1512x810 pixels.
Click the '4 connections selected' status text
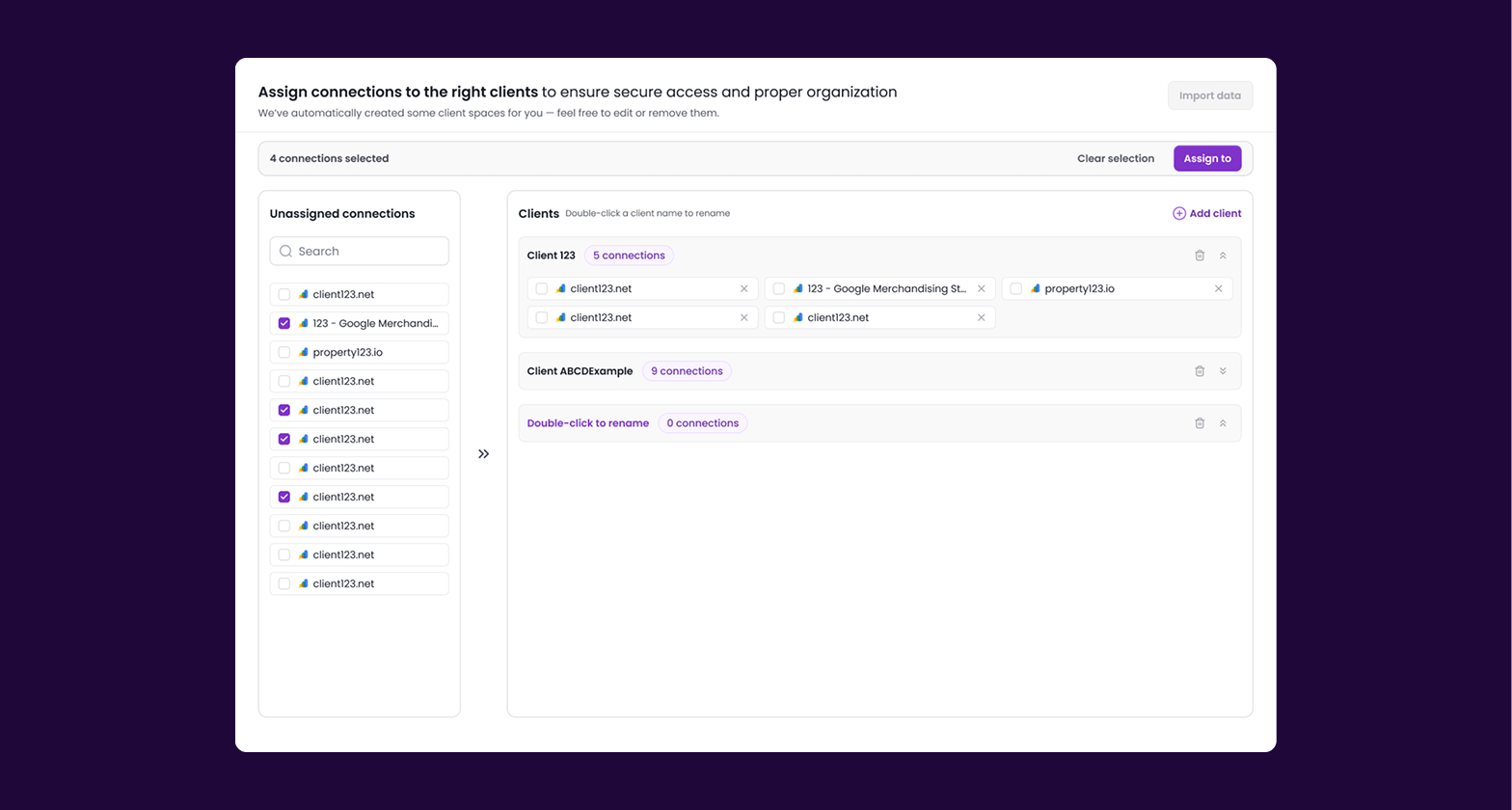pyautogui.click(x=329, y=158)
